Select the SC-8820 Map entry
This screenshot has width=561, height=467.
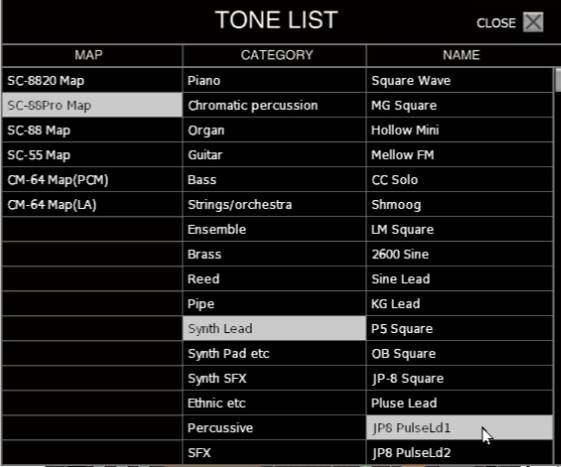[x=92, y=81]
